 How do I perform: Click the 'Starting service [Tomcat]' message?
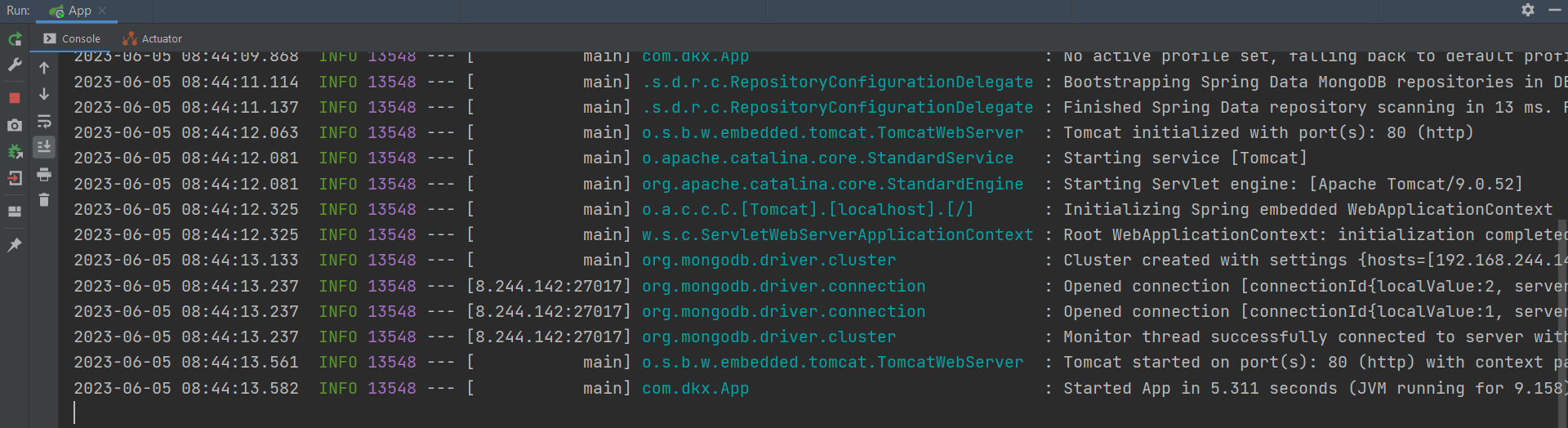[x=1185, y=158]
